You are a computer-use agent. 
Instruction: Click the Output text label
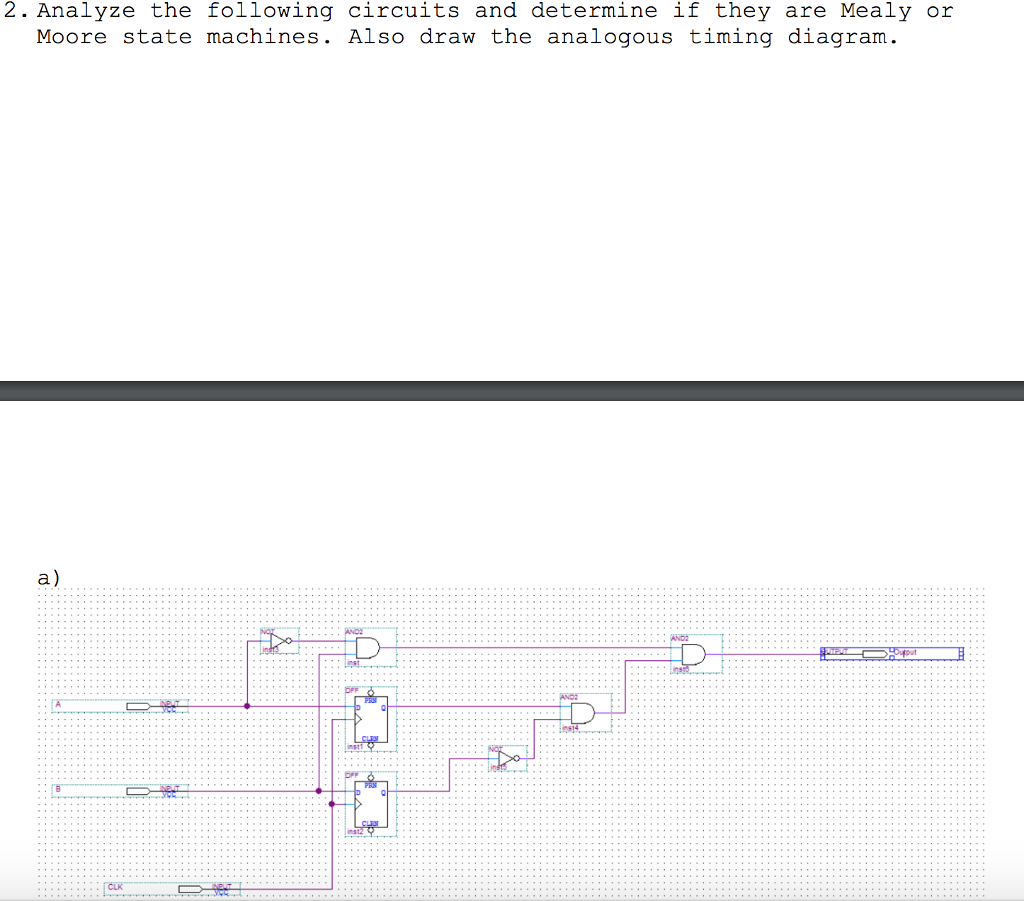pyautogui.click(x=904, y=652)
